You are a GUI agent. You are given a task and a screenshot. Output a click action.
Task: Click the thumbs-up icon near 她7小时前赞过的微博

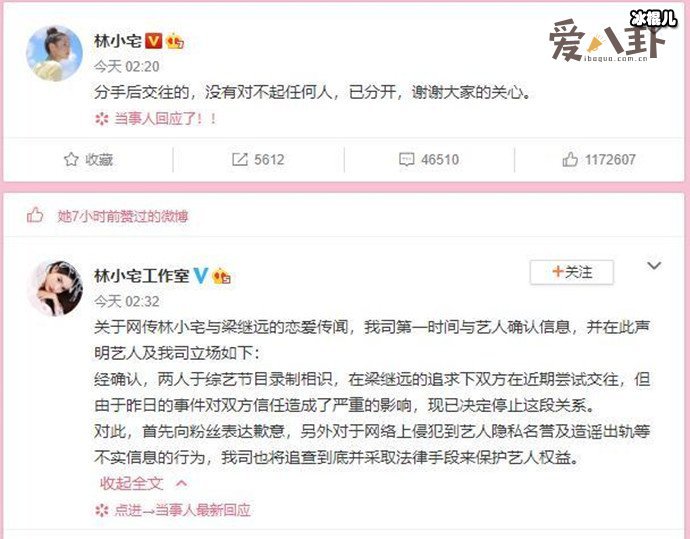pos(35,216)
